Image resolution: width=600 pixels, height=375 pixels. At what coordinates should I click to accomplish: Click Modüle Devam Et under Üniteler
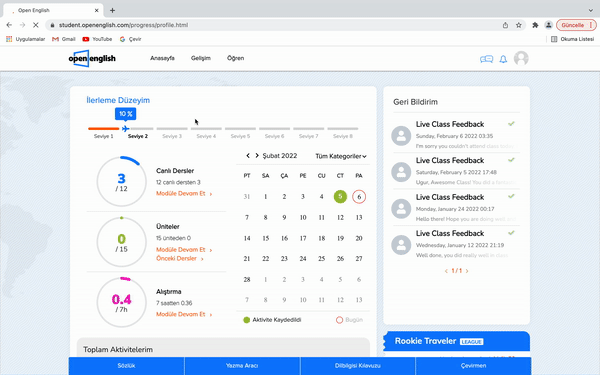click(184, 249)
